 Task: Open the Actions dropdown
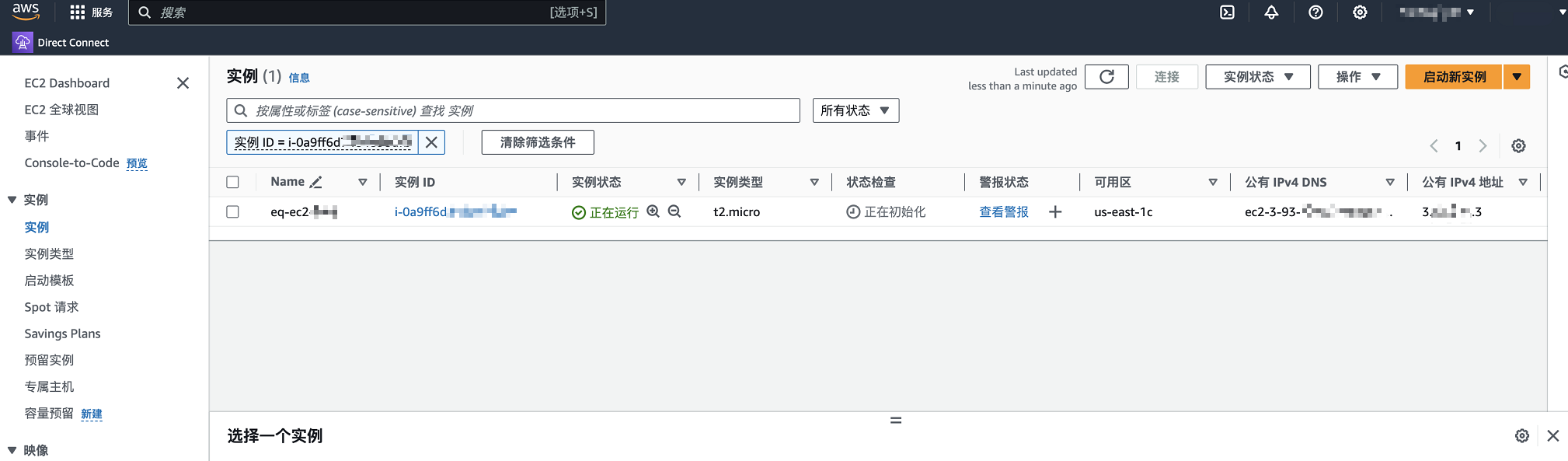pyautogui.click(x=1357, y=77)
